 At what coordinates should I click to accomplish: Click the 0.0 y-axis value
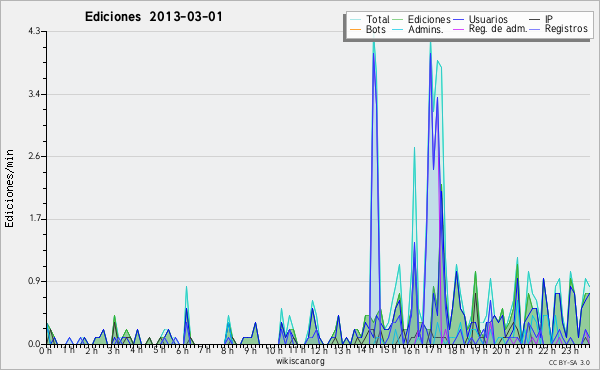click(x=34, y=344)
